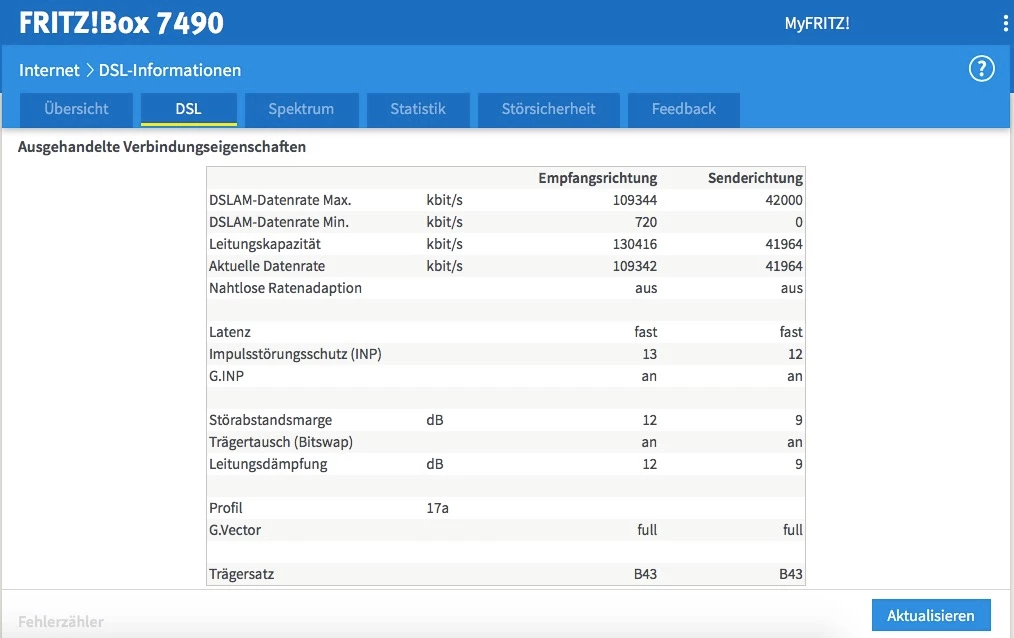Image resolution: width=1014 pixels, height=638 pixels.
Task: Click the INP send value 12
Action: point(795,354)
